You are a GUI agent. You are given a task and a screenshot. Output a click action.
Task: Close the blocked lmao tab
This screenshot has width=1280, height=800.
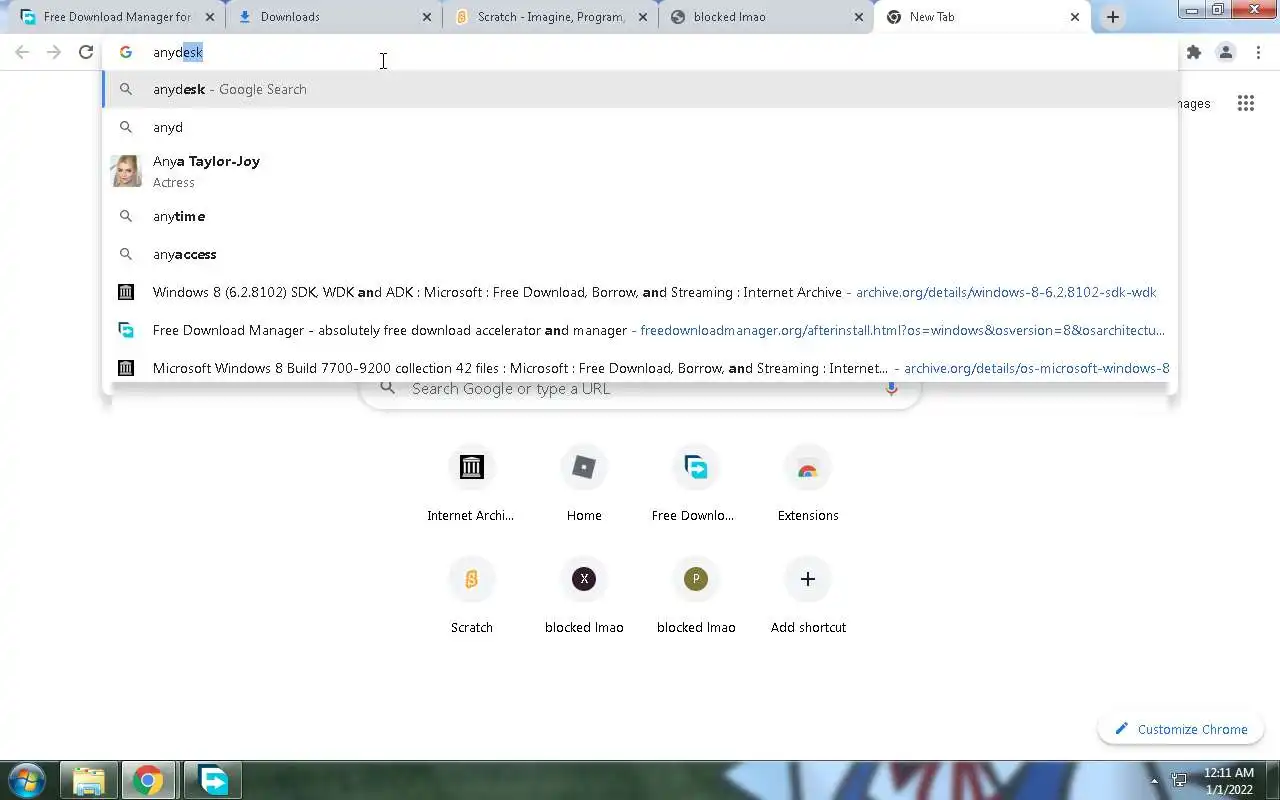(859, 17)
